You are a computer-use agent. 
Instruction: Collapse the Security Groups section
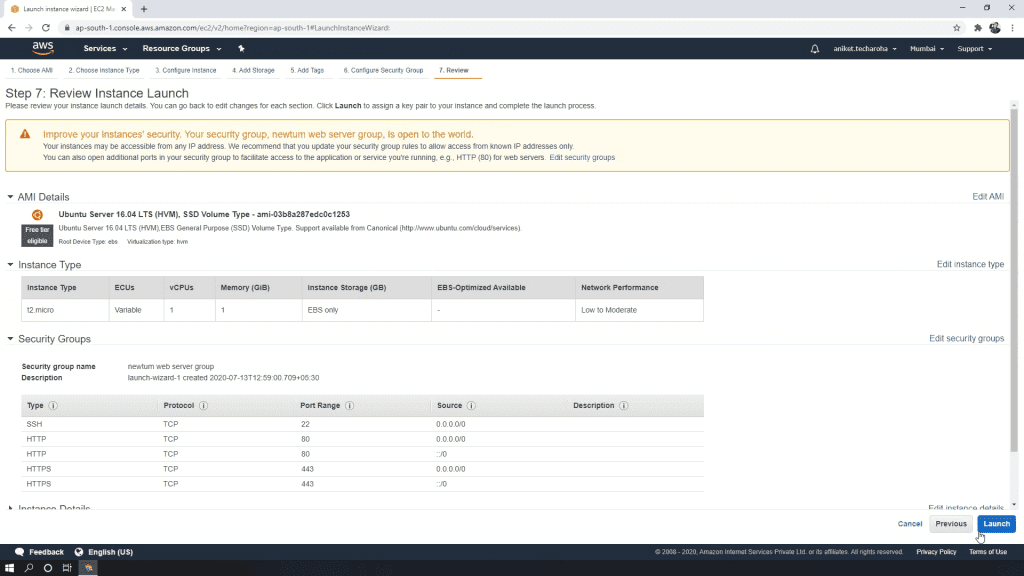click(10, 339)
